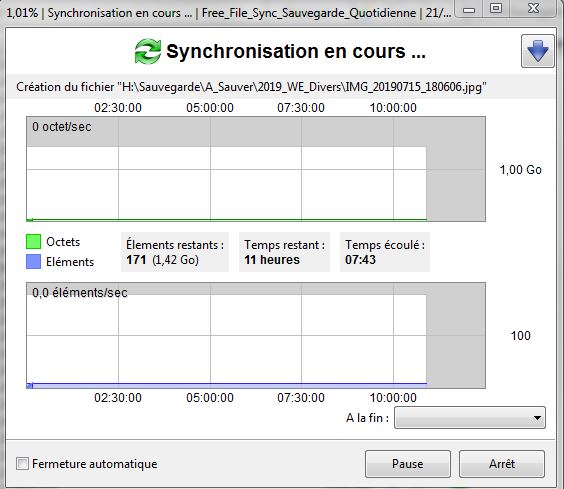Click the 'Élements restants :' label
Screen dimensions: 564x489
175,245
